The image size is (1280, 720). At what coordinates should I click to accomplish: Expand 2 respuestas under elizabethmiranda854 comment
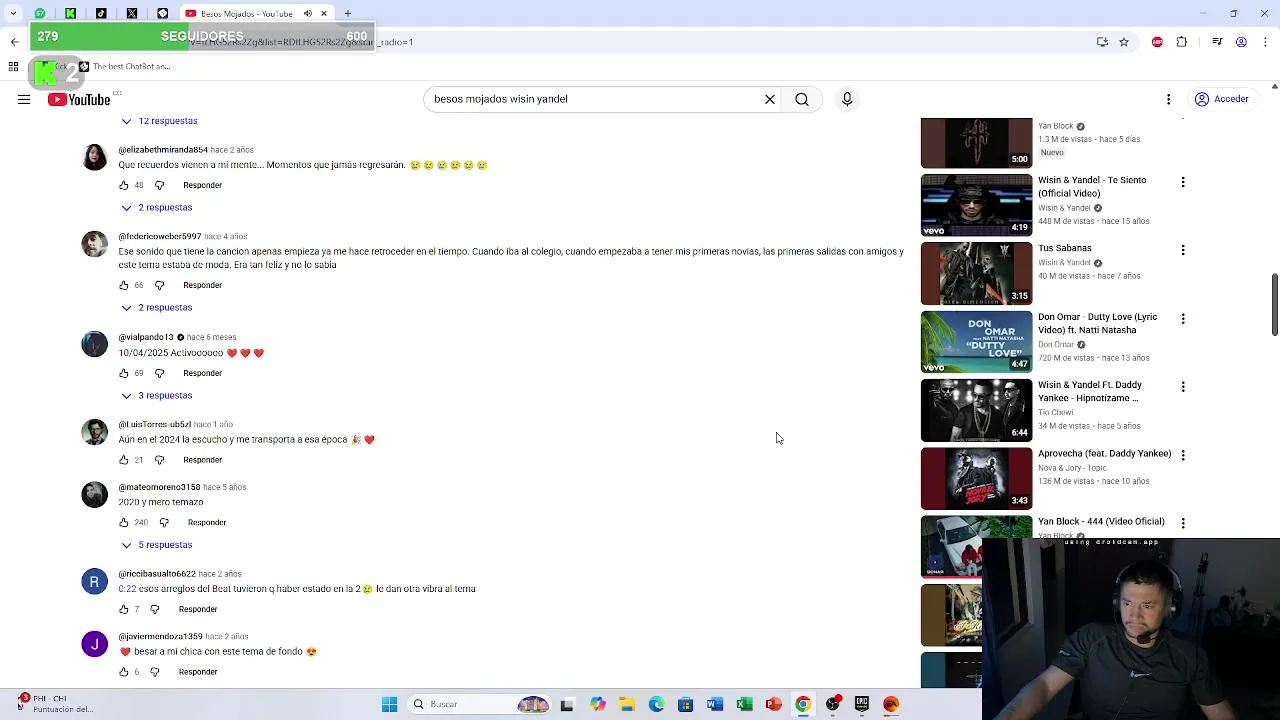point(157,207)
